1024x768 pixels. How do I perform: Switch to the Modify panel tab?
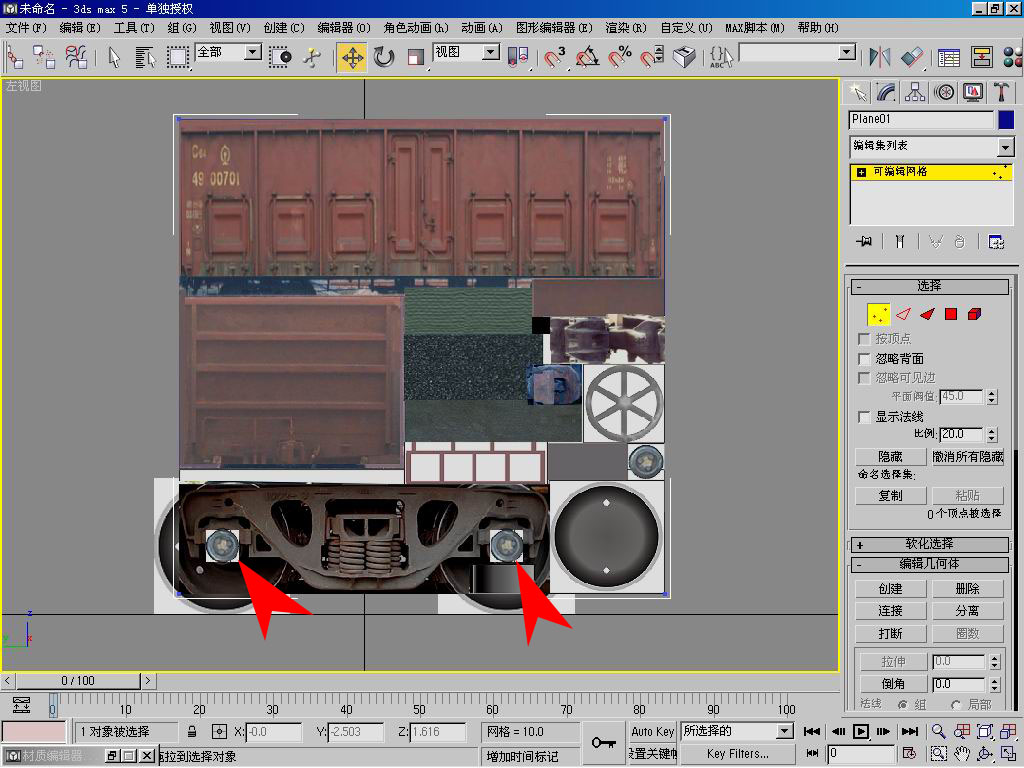[886, 92]
